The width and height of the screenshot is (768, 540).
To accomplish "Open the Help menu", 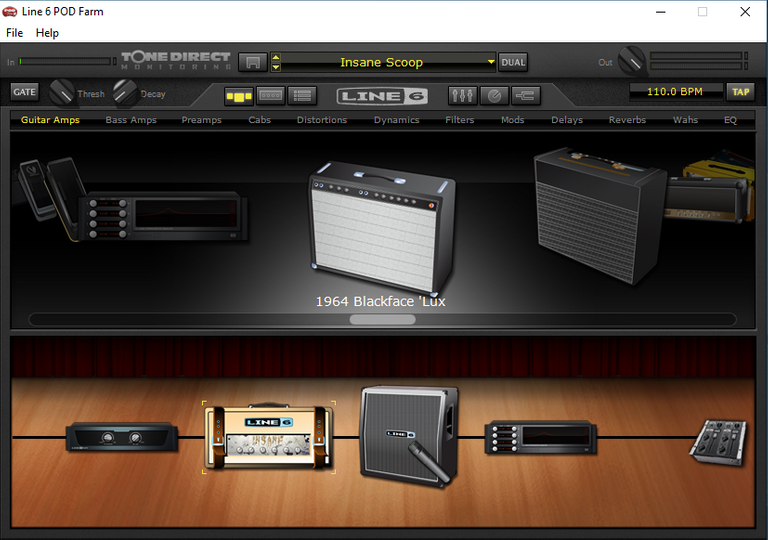I will click(48, 33).
